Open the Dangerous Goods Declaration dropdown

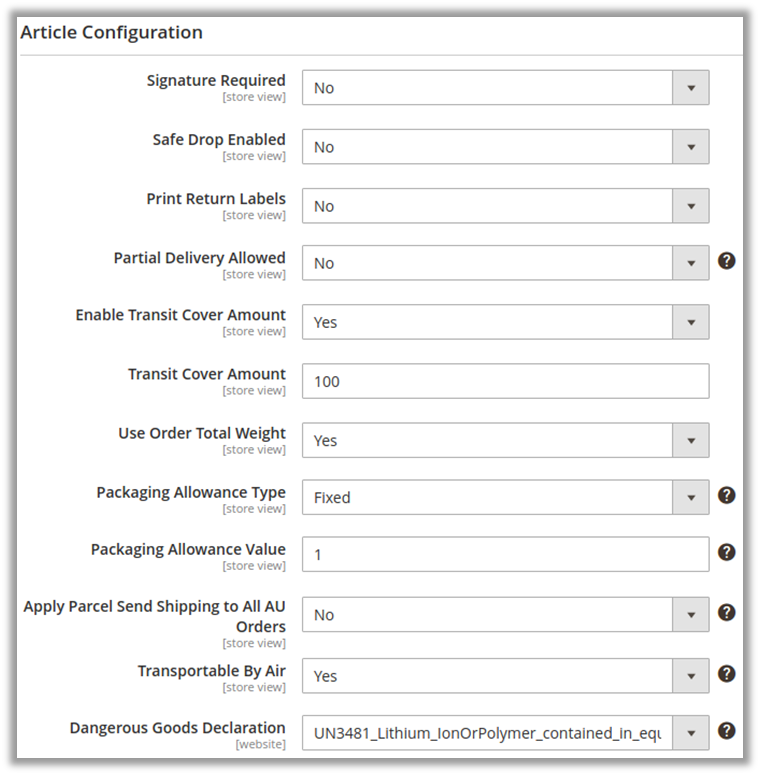coord(505,733)
